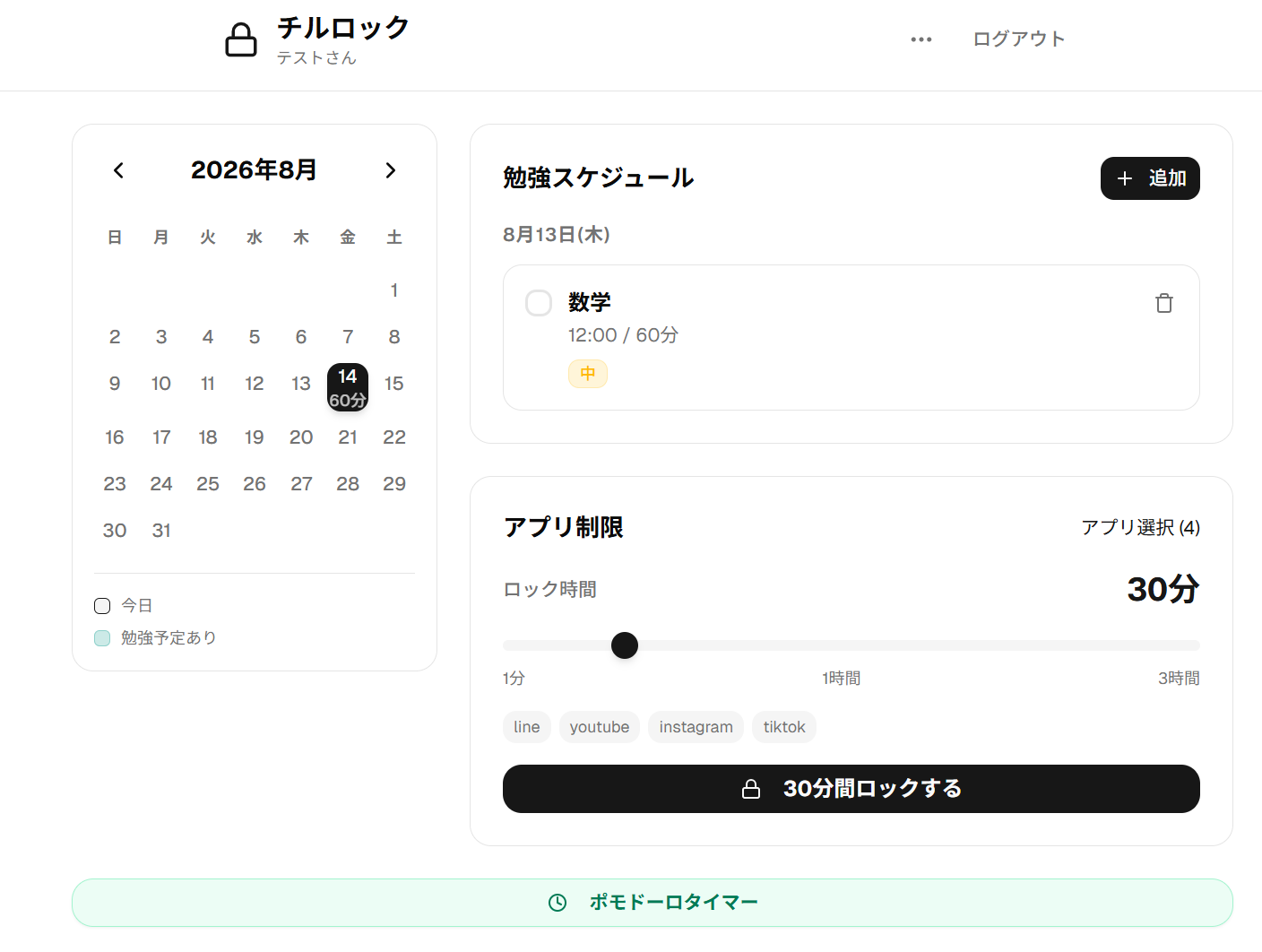
Task: Click the 12:00 / 60分 time text
Action: pyautogui.click(x=623, y=335)
